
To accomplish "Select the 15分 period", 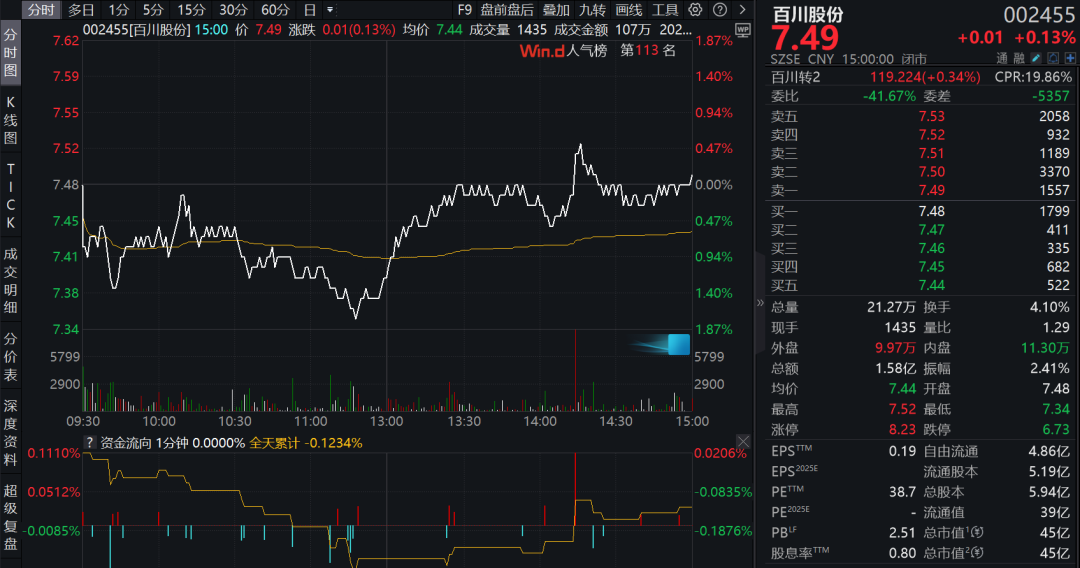I will (191, 10).
